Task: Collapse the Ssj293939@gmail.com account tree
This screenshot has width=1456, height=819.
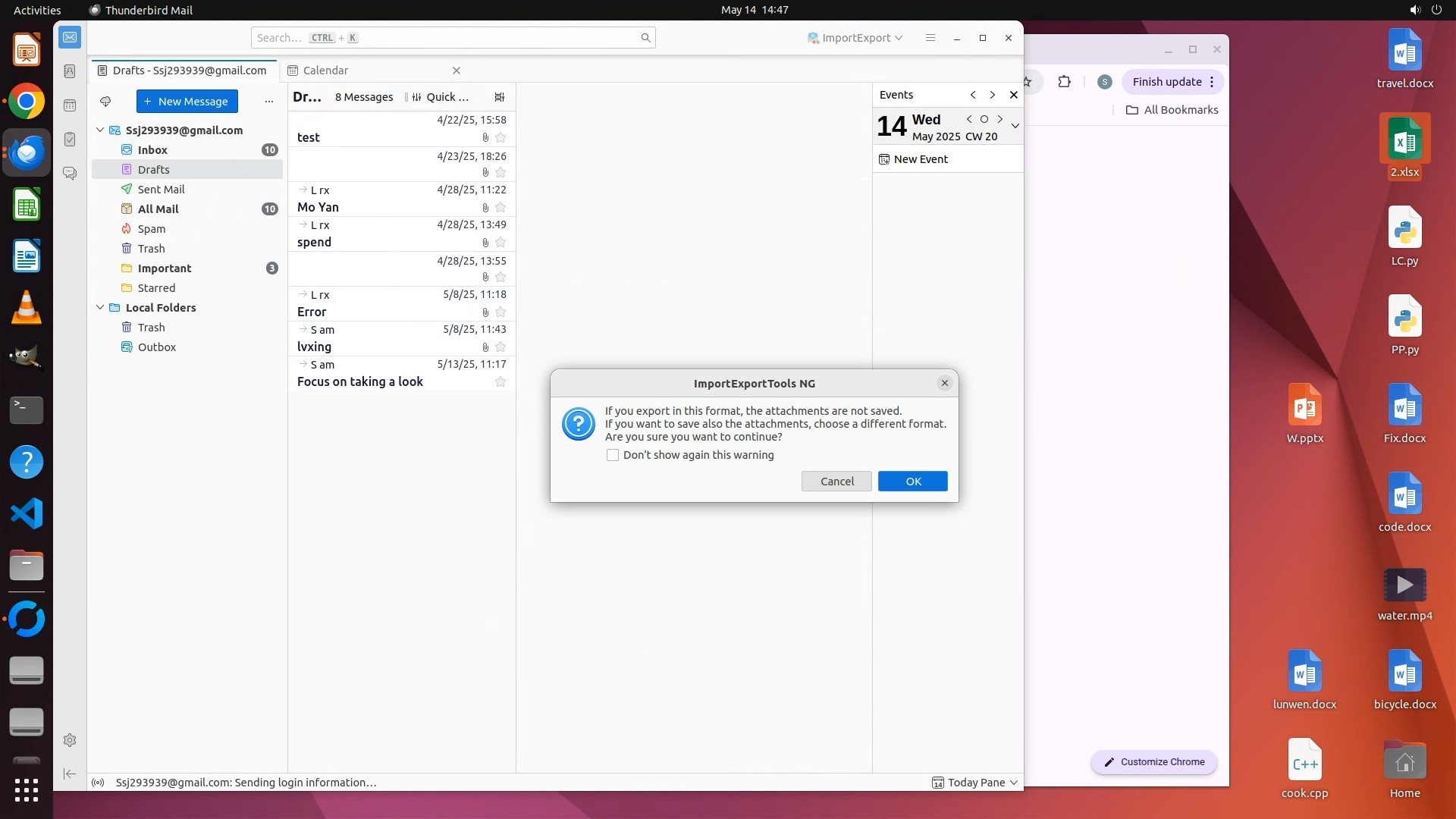Action: point(100,130)
